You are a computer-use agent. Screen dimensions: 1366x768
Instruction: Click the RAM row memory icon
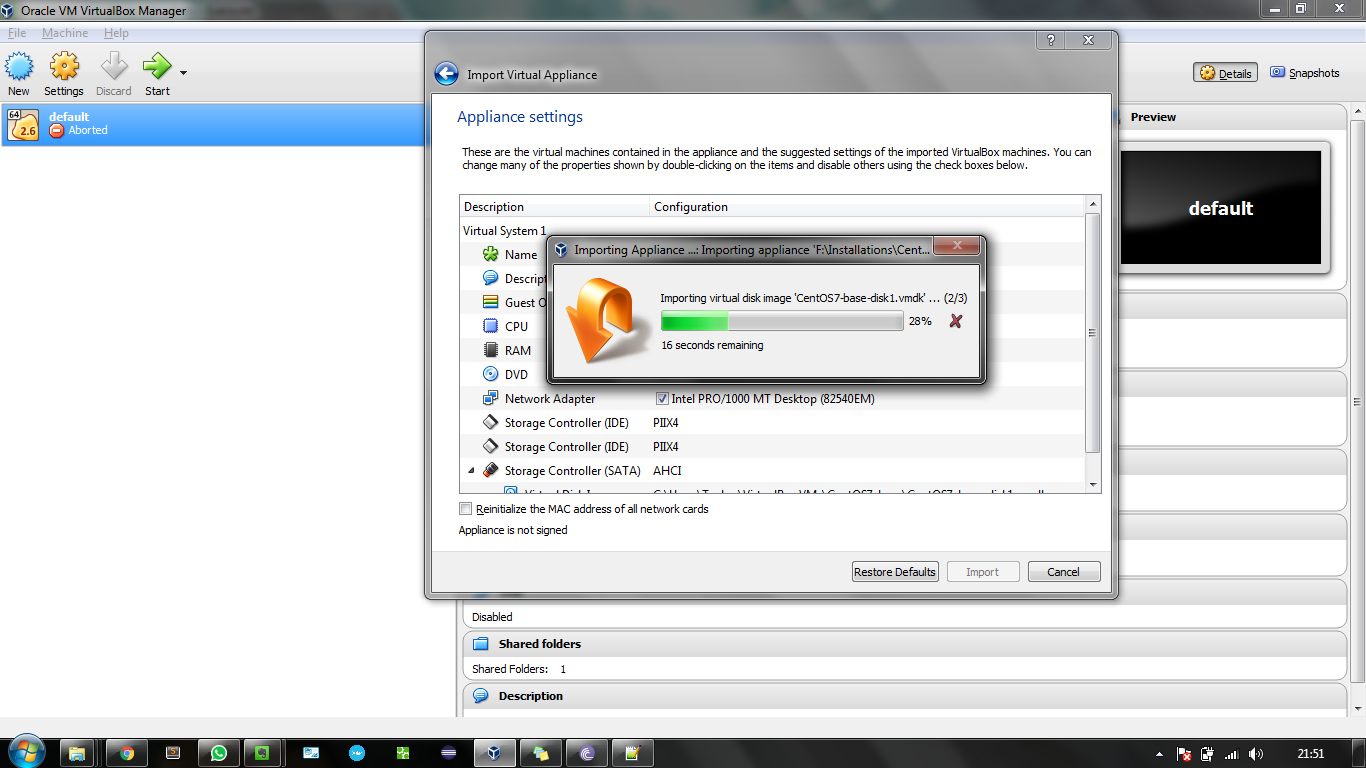click(491, 351)
